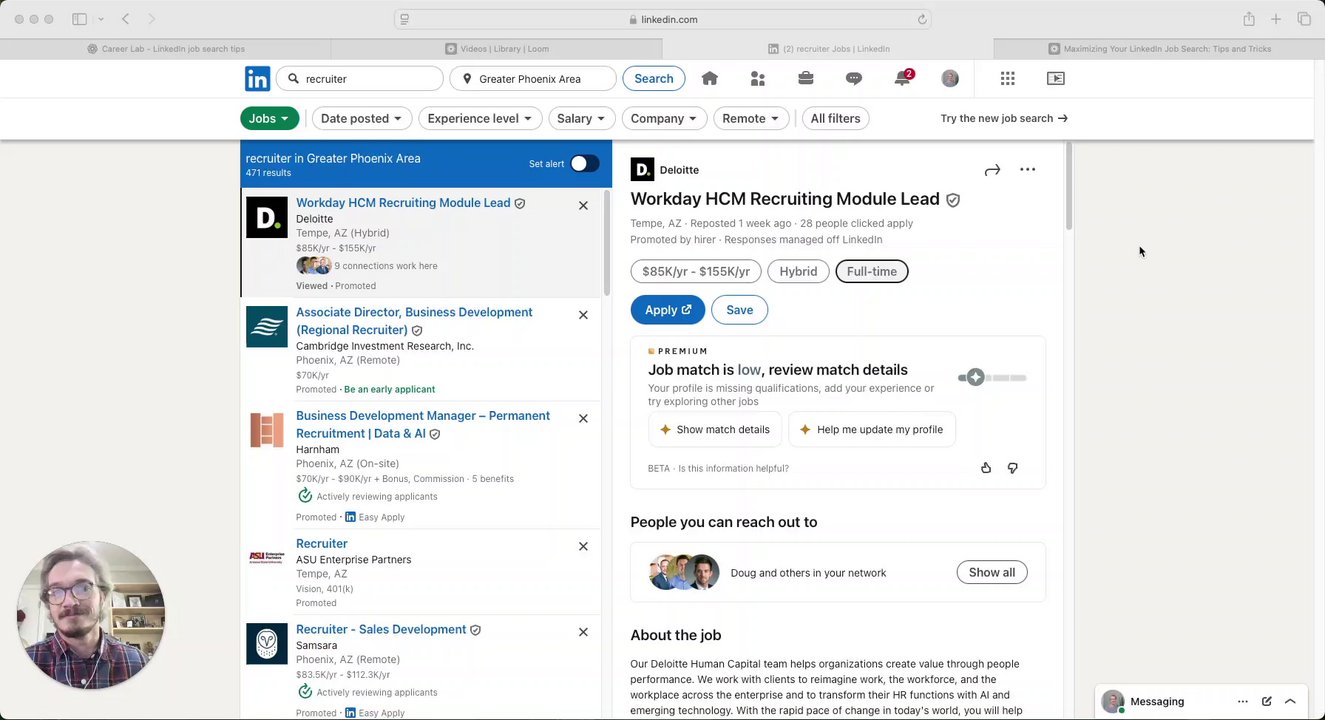Click the job match level slider indicator
This screenshot has width=1325, height=720.
[x=975, y=377]
